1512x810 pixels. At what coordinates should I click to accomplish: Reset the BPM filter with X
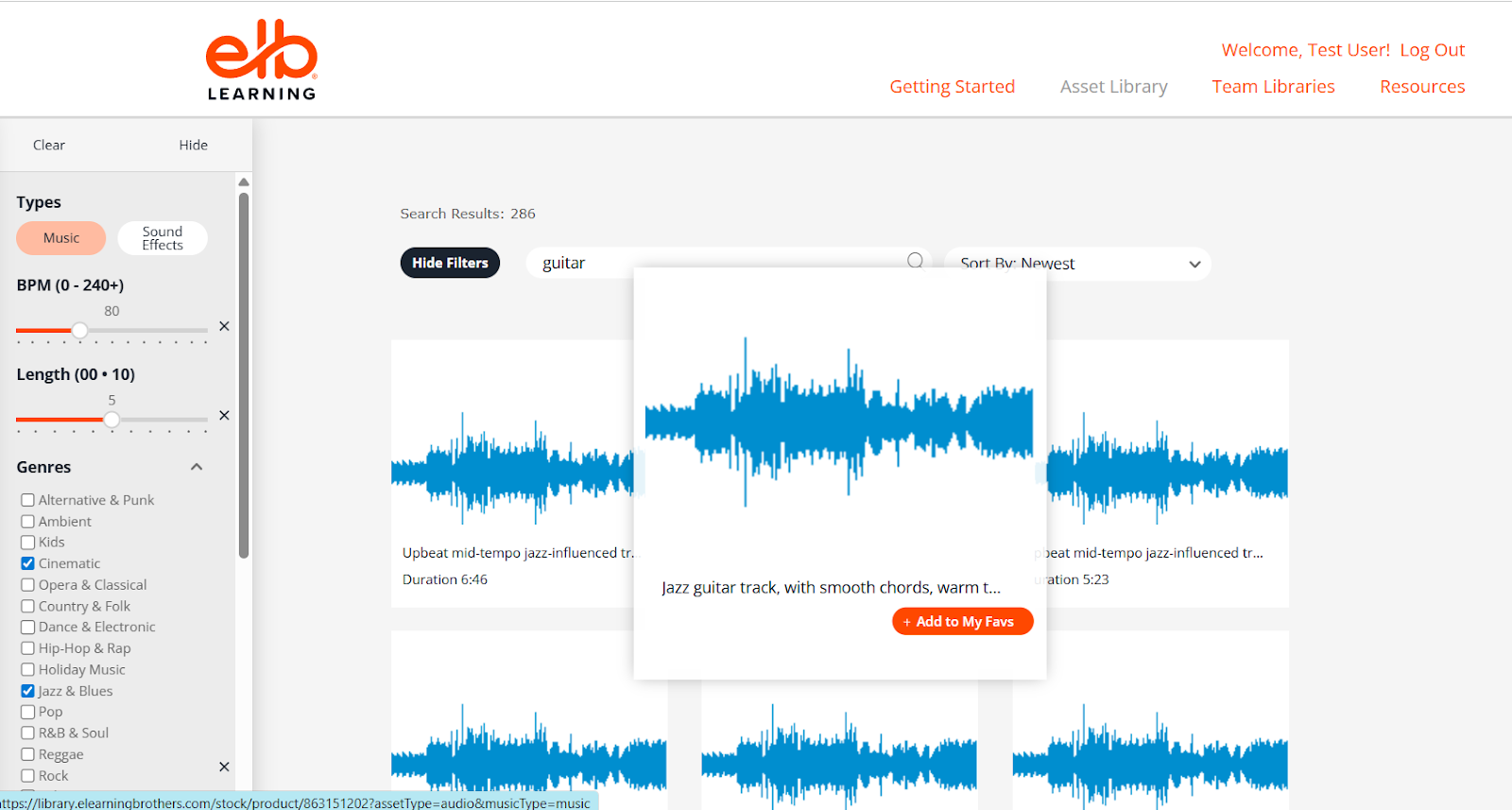(x=224, y=326)
